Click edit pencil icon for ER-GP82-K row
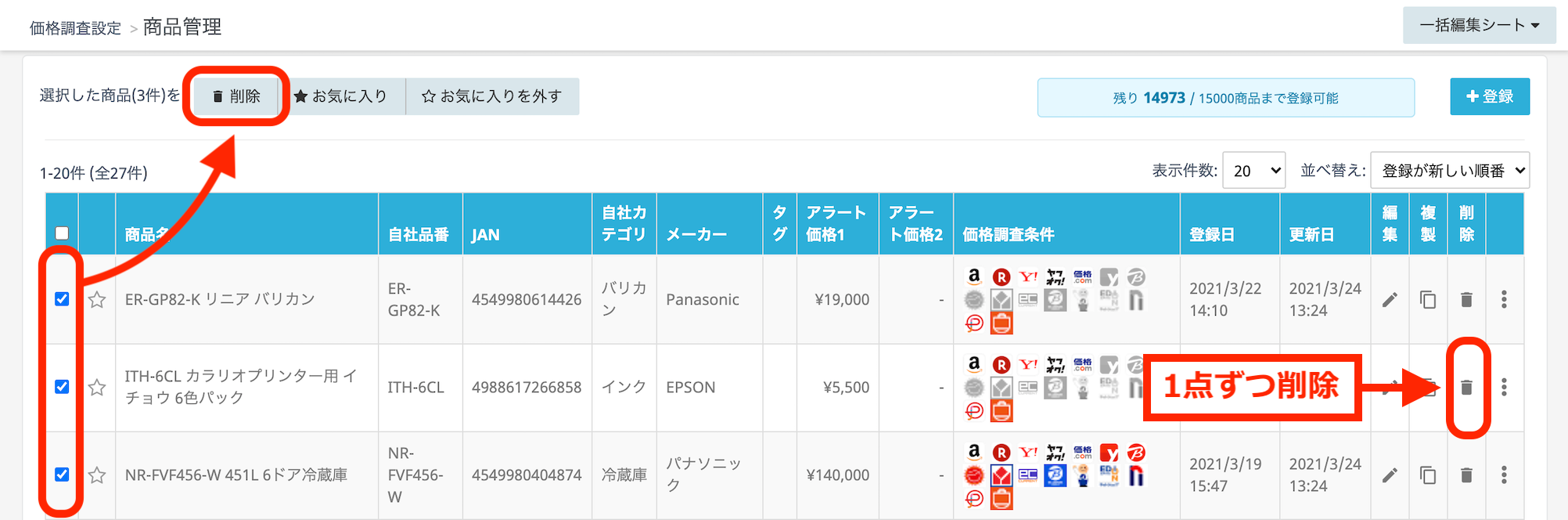The height and width of the screenshot is (520, 1568). [x=1390, y=300]
